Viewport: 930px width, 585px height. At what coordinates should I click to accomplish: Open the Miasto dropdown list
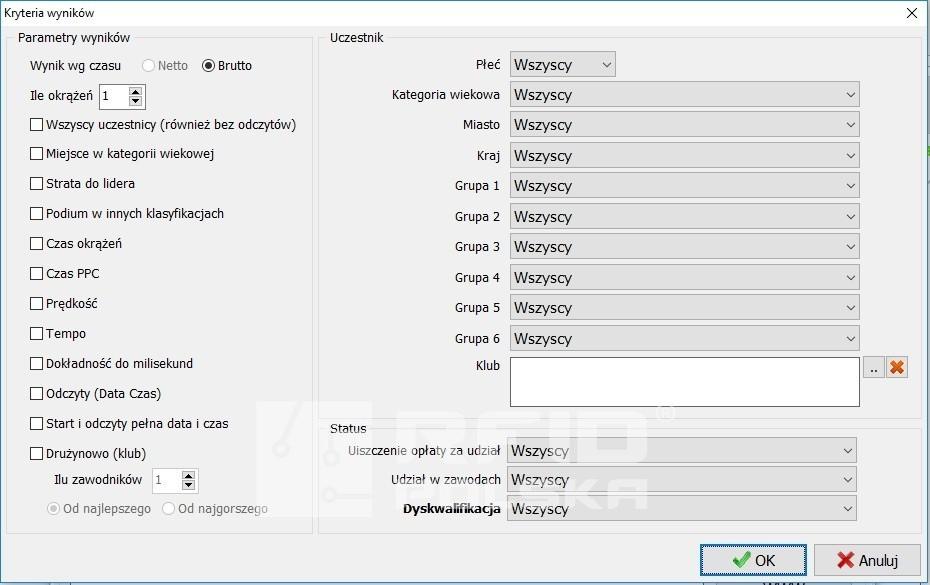(684, 125)
